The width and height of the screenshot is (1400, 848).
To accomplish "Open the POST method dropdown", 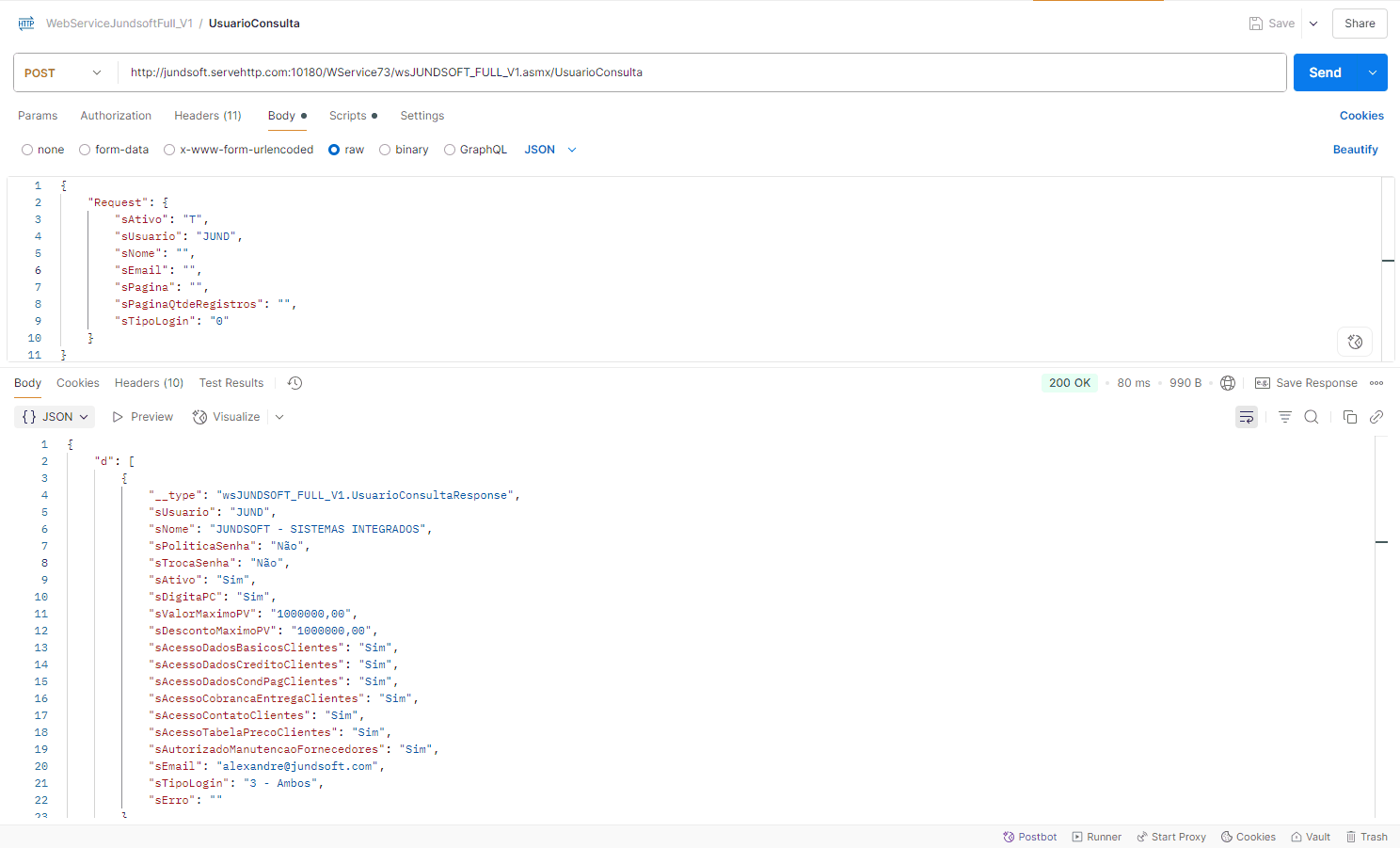I will (63, 72).
